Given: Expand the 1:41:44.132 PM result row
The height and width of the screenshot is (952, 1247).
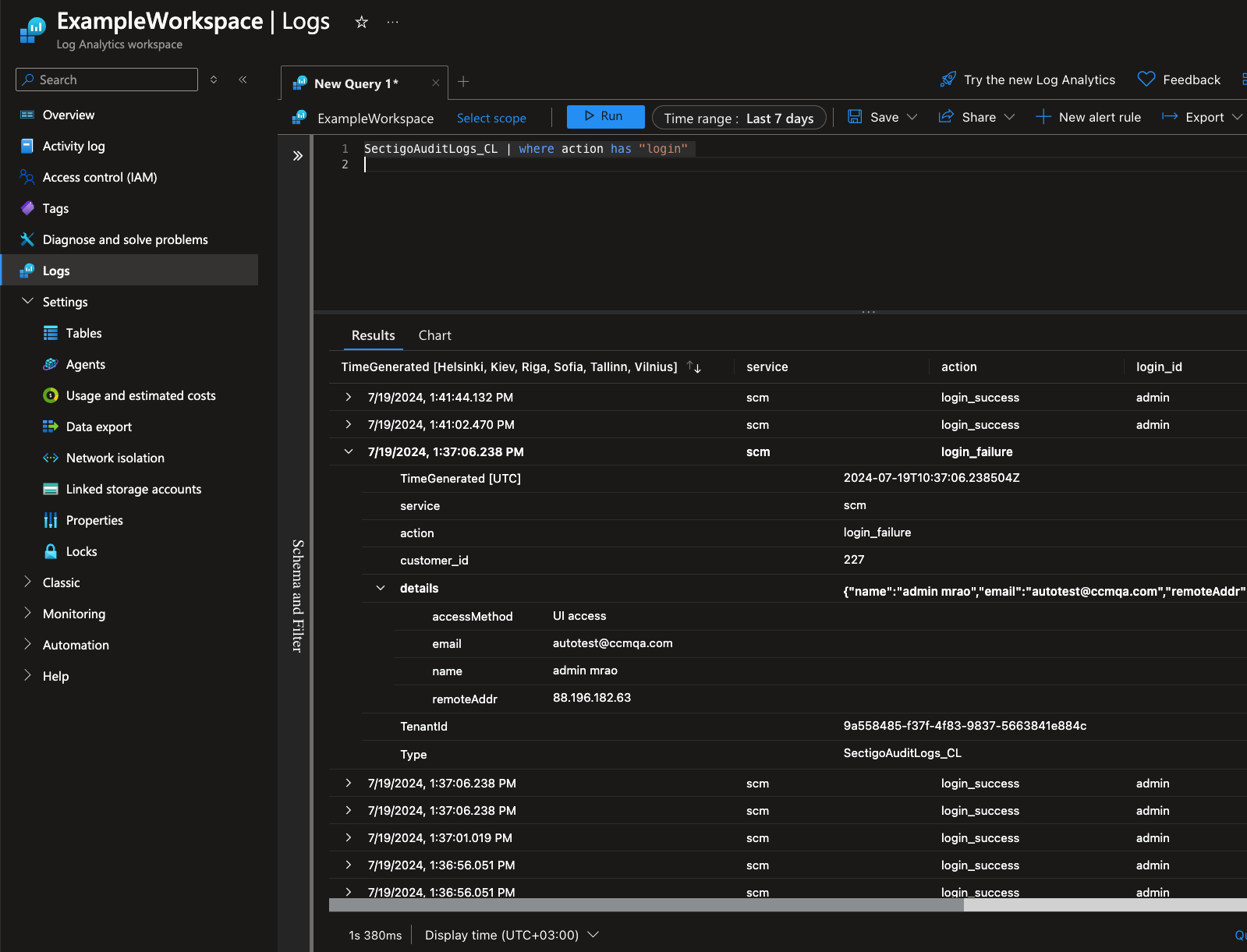Looking at the screenshot, I should click(349, 398).
